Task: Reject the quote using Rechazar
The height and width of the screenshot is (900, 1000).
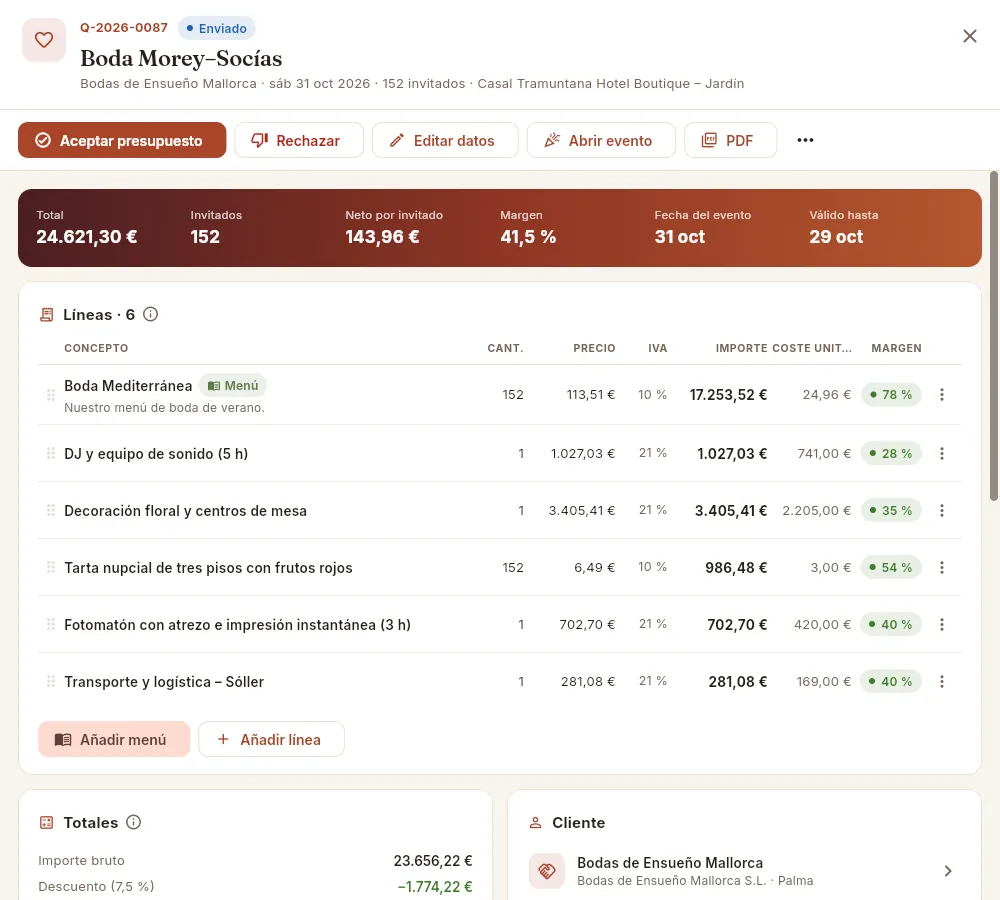Action: click(x=299, y=140)
